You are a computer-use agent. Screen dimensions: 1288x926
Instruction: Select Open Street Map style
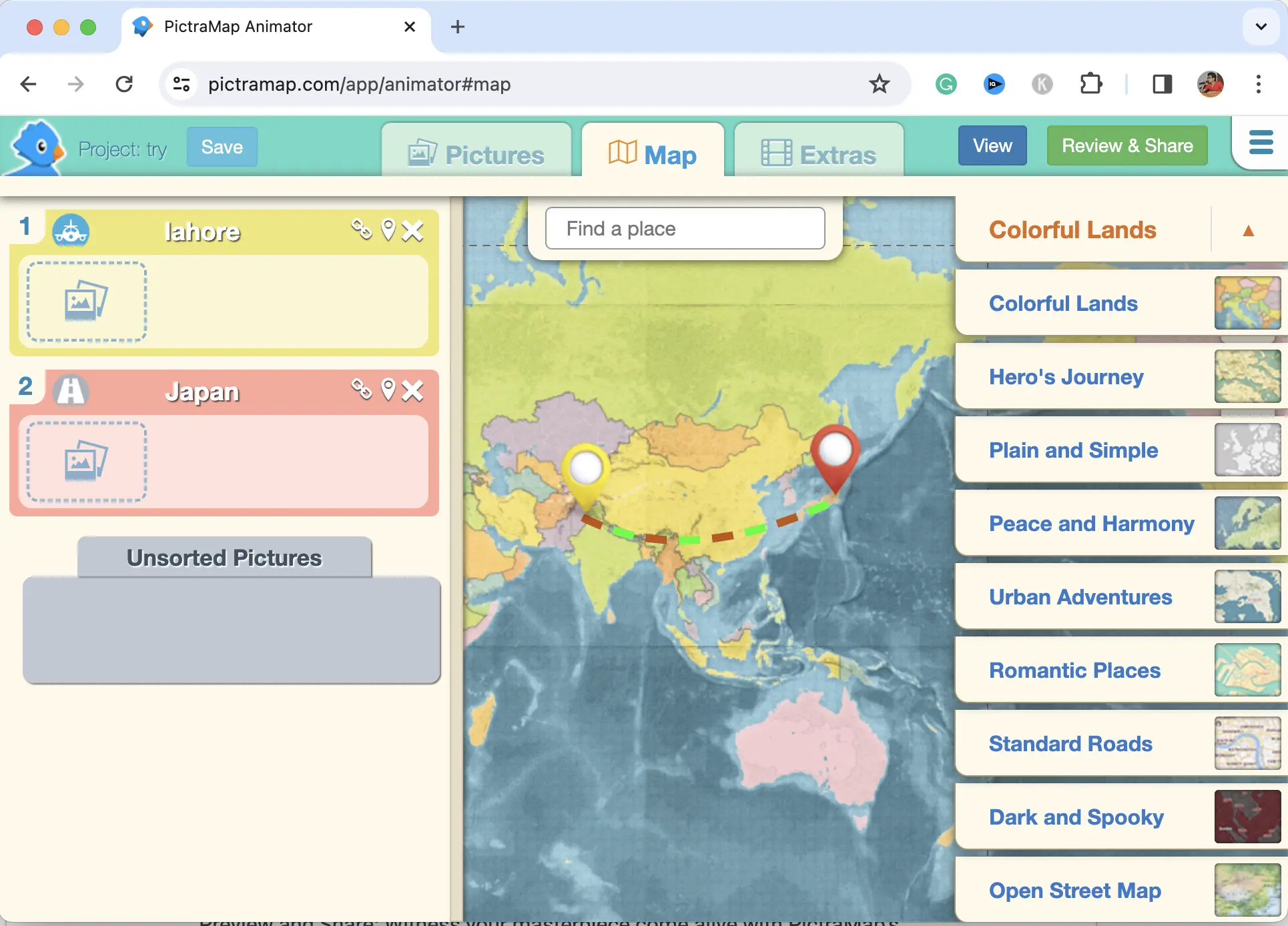click(x=1121, y=890)
